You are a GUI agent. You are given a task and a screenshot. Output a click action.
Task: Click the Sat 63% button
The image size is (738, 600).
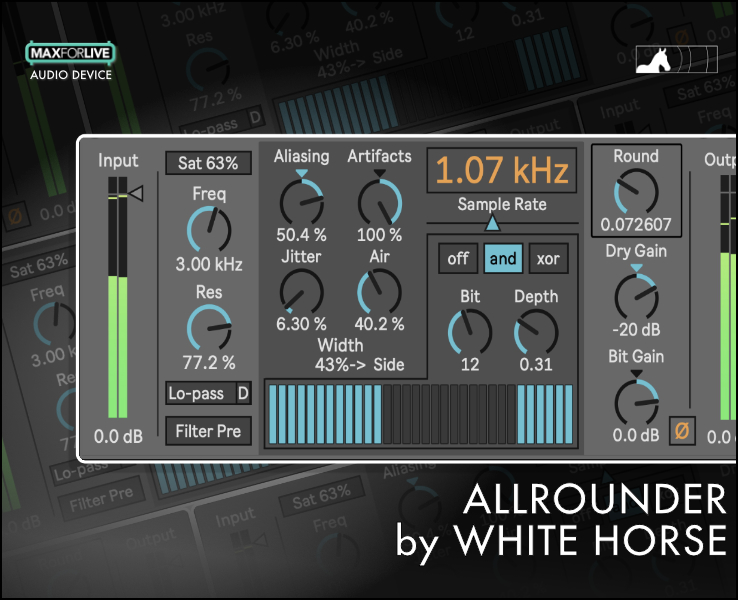(x=208, y=163)
